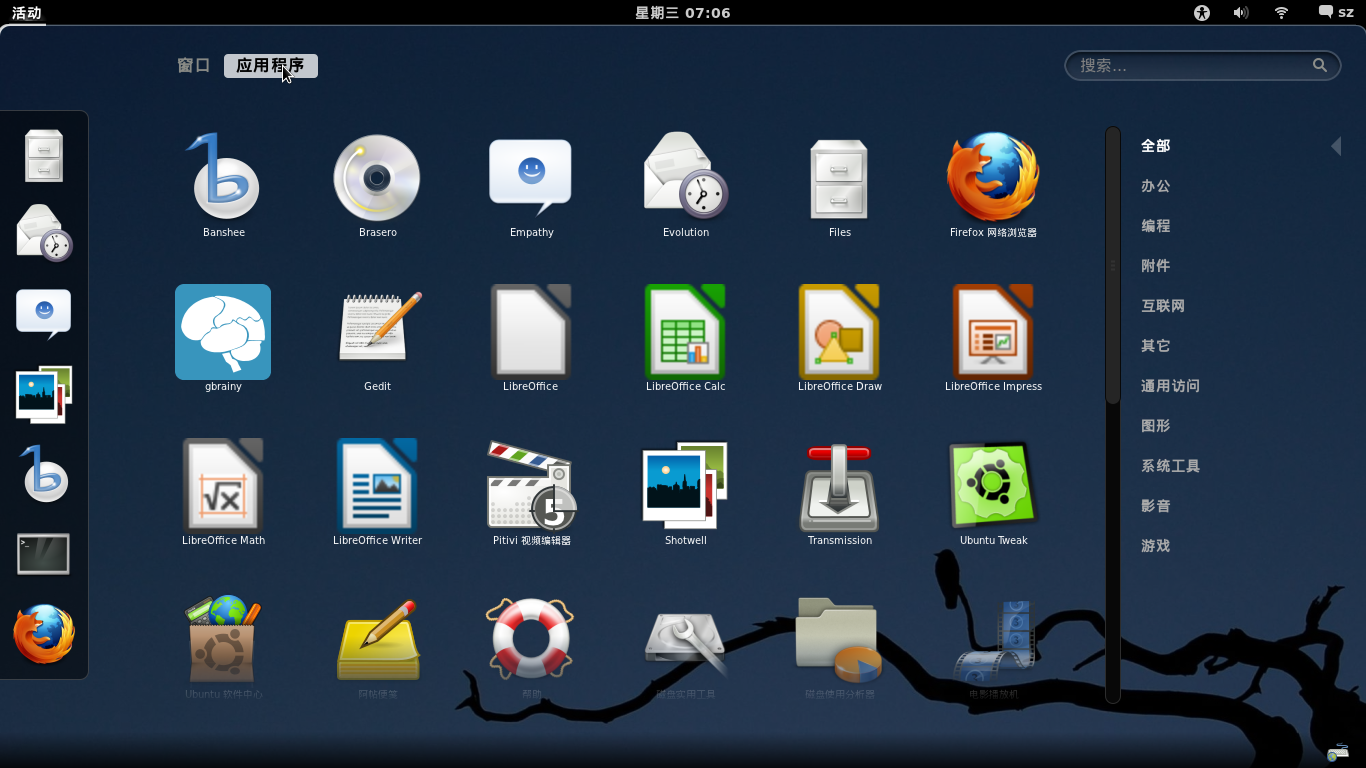
Task: Filter apps by 附件 category
Action: click(1156, 266)
